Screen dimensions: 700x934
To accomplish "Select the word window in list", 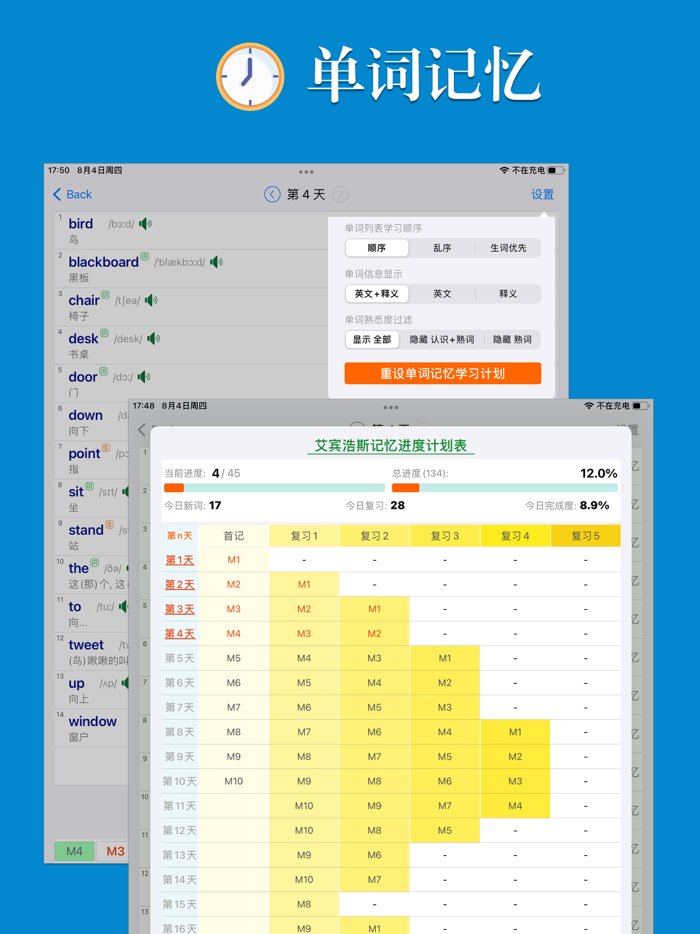I will tap(92, 721).
